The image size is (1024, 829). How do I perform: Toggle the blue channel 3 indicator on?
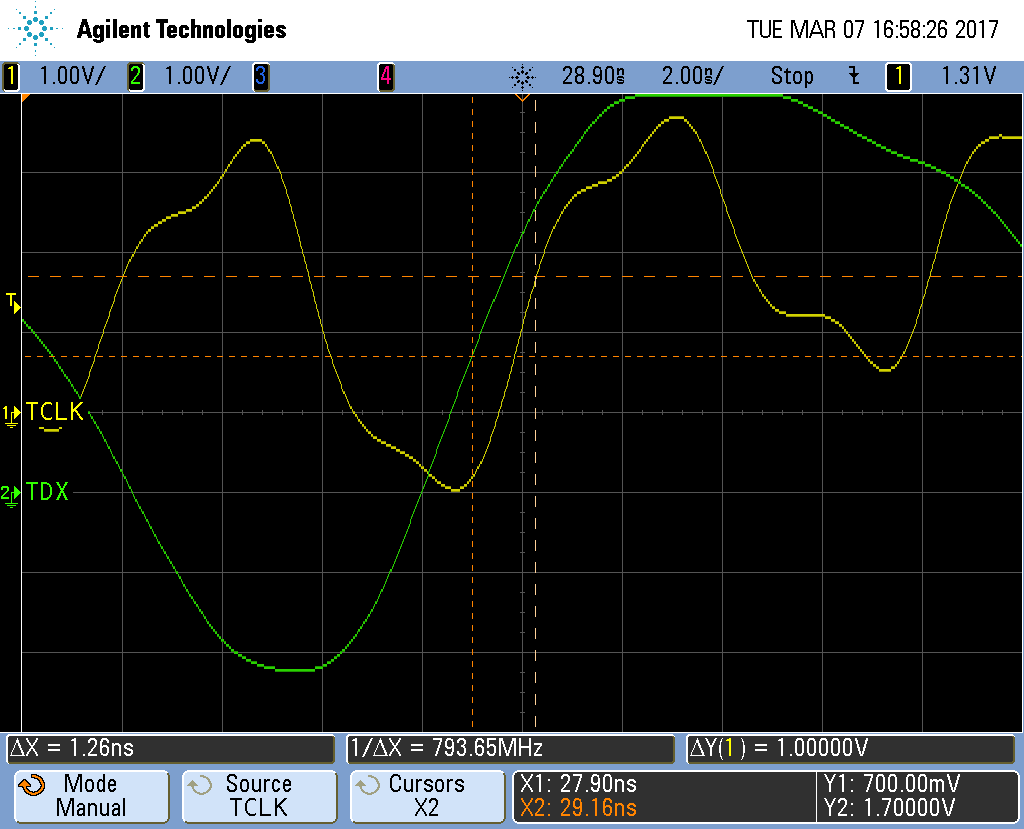(x=260, y=76)
